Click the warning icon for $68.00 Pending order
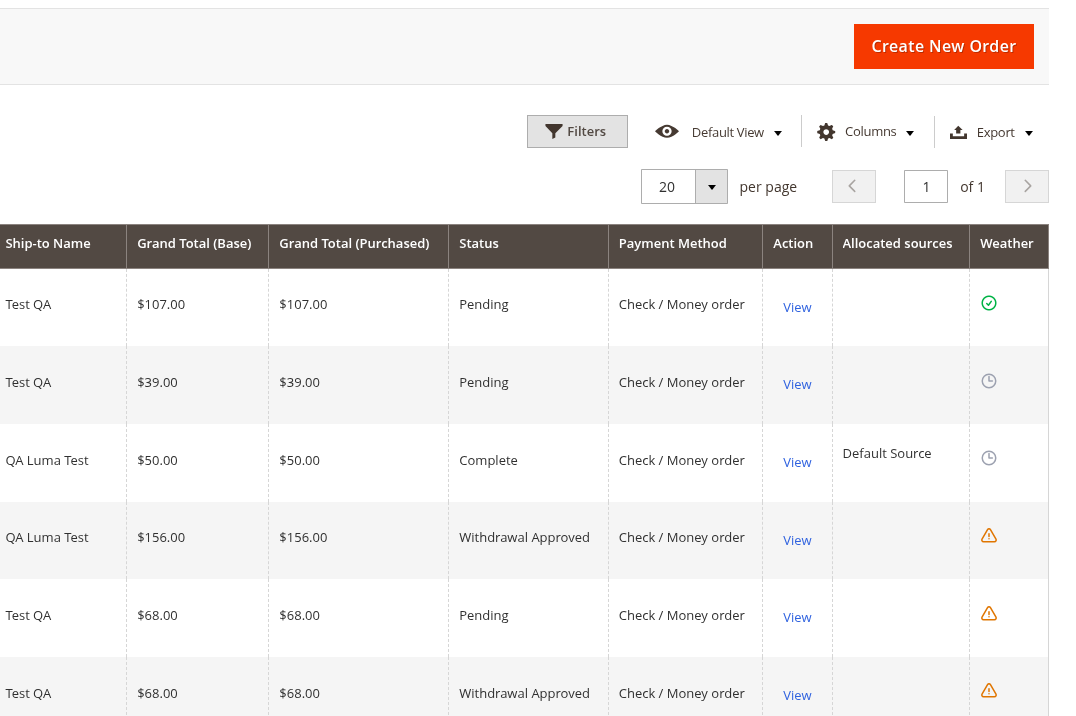The width and height of the screenshot is (1076, 716). tap(989, 613)
